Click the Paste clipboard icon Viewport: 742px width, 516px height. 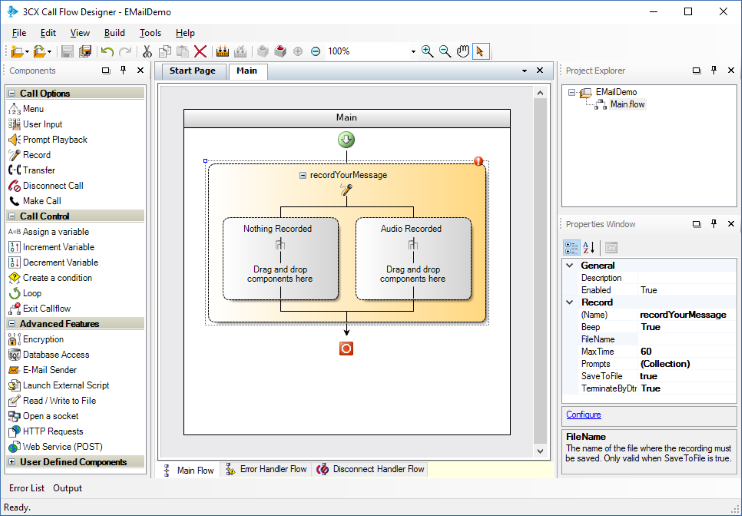183,51
